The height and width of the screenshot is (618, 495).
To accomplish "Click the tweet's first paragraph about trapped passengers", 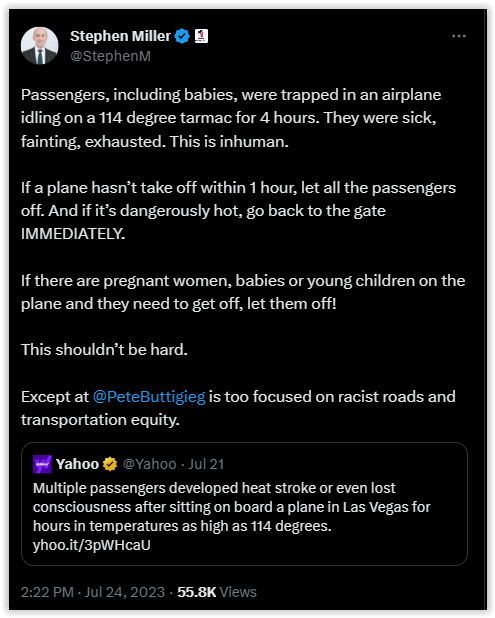I will [x=231, y=118].
